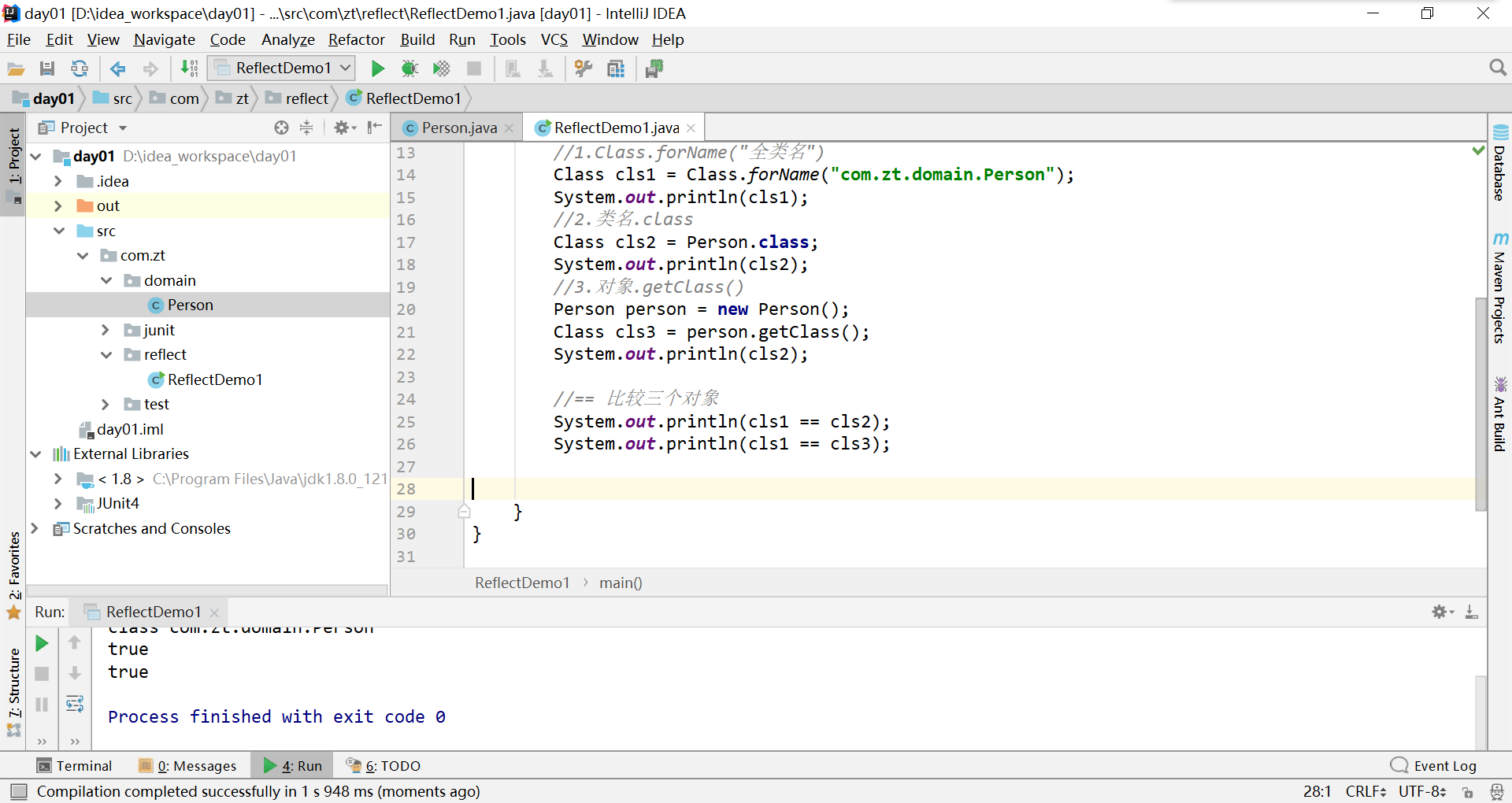Expand the .idea folder
This screenshot has width=1512, height=803.
click(x=58, y=182)
